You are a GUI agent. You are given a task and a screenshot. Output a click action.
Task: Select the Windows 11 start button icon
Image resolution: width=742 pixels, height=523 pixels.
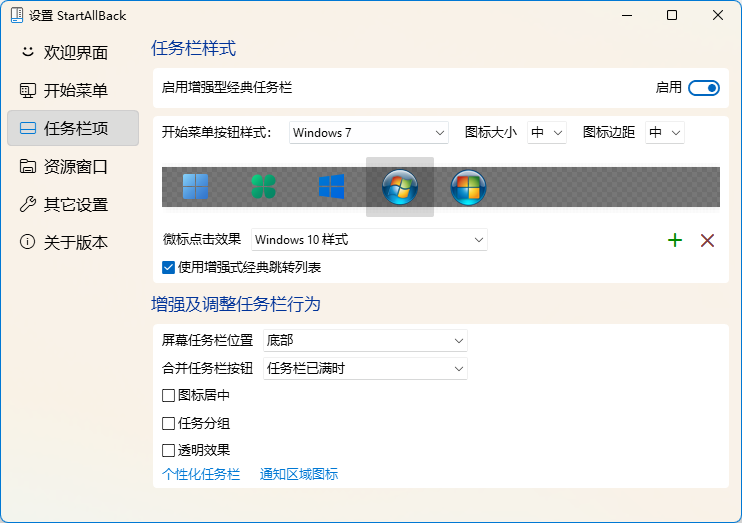[195, 186]
